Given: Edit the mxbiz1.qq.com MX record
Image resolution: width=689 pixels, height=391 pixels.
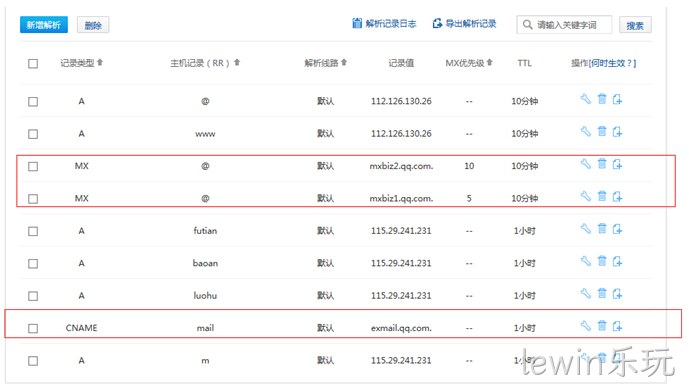Looking at the screenshot, I should click(585, 196).
